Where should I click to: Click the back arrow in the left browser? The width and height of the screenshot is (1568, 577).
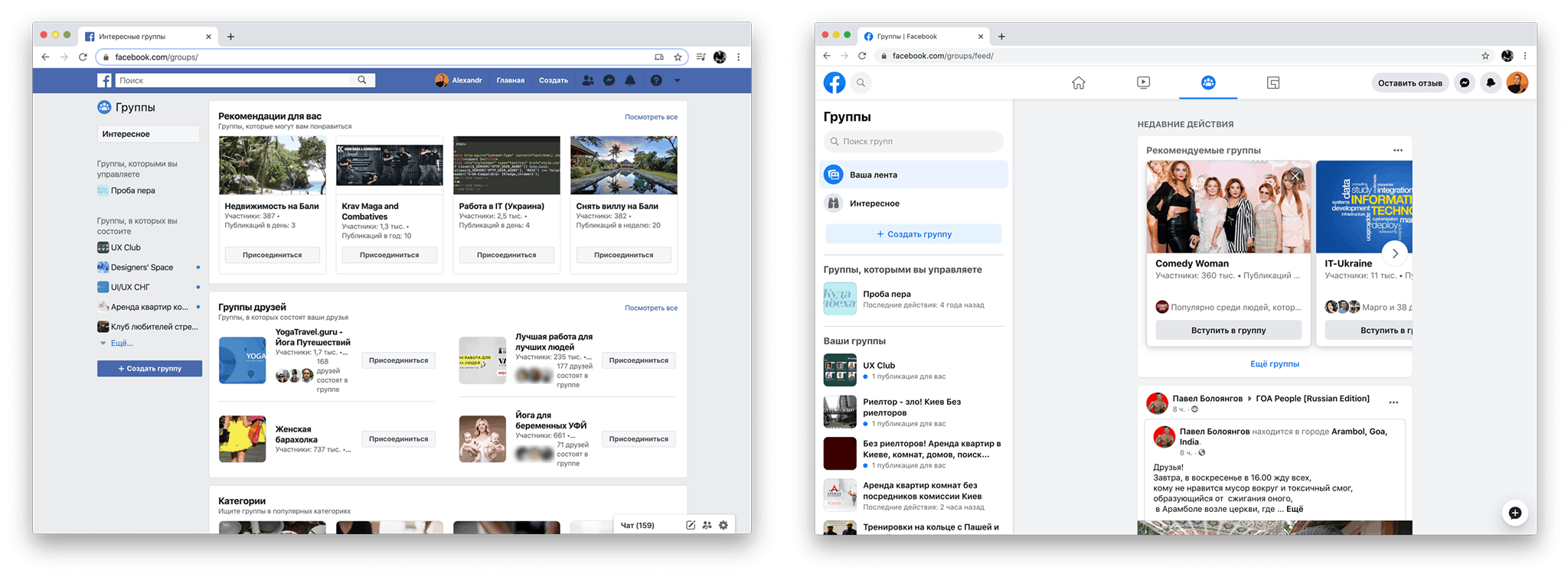point(45,57)
